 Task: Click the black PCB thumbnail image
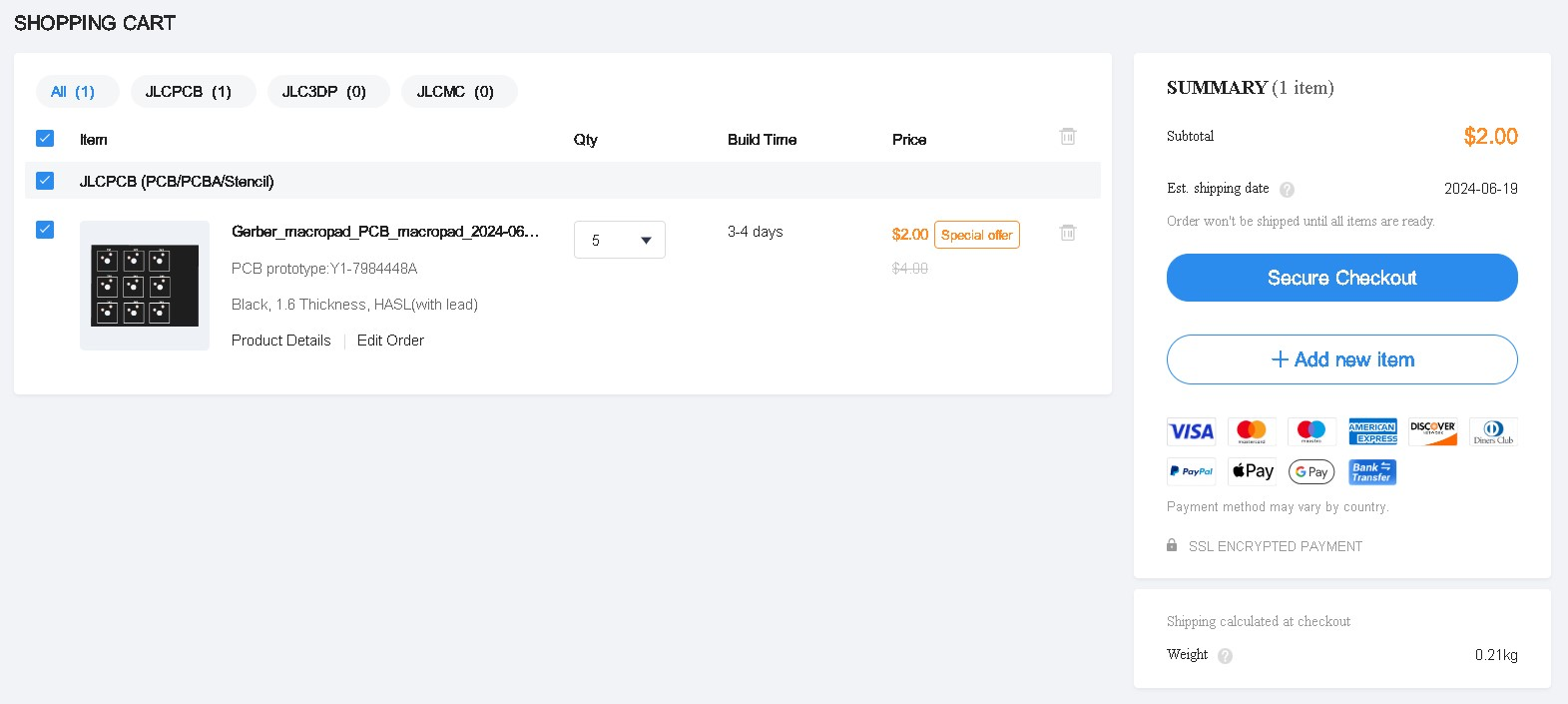tap(145, 286)
